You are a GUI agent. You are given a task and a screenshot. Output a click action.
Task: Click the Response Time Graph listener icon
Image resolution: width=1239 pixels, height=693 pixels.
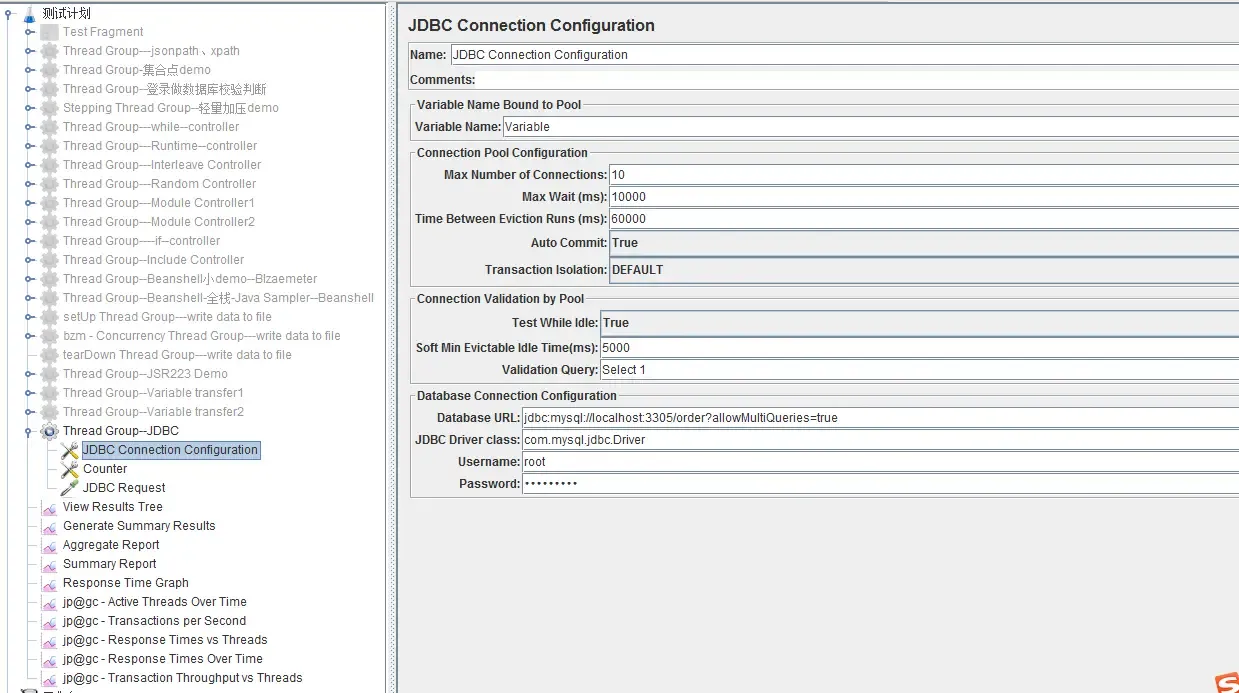(49, 584)
